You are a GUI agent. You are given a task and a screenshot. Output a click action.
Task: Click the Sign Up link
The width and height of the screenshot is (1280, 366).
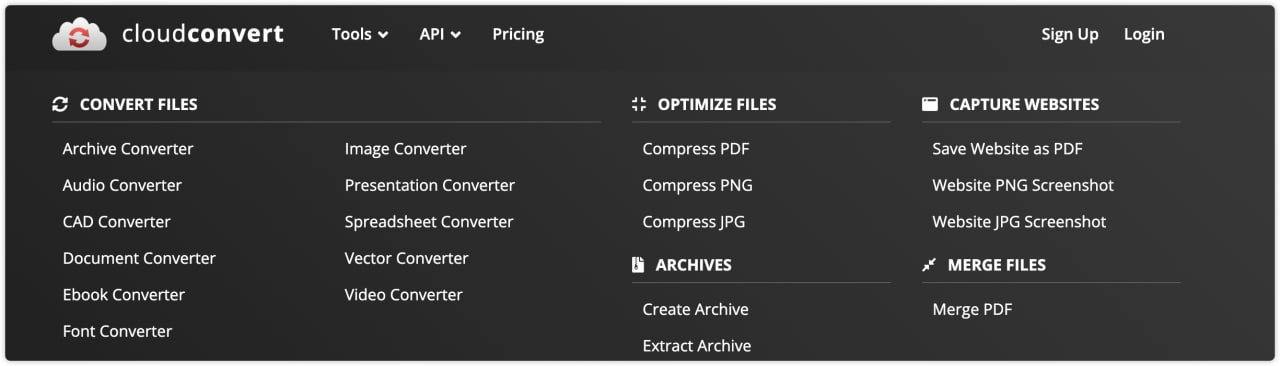click(1070, 34)
